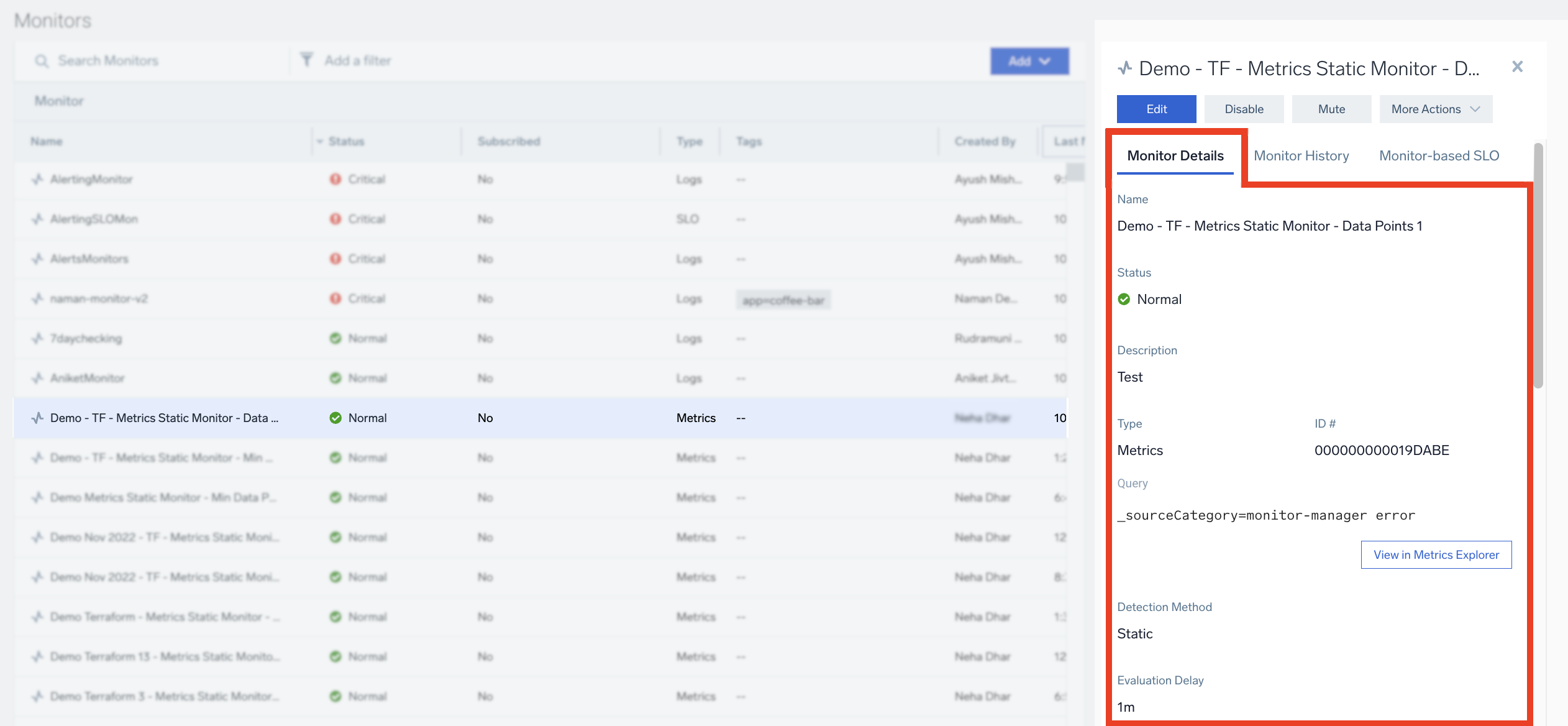The width and height of the screenshot is (1568, 726).
Task: Click the red Critical status icon for AlertingSLOMon
Action: coord(335,219)
